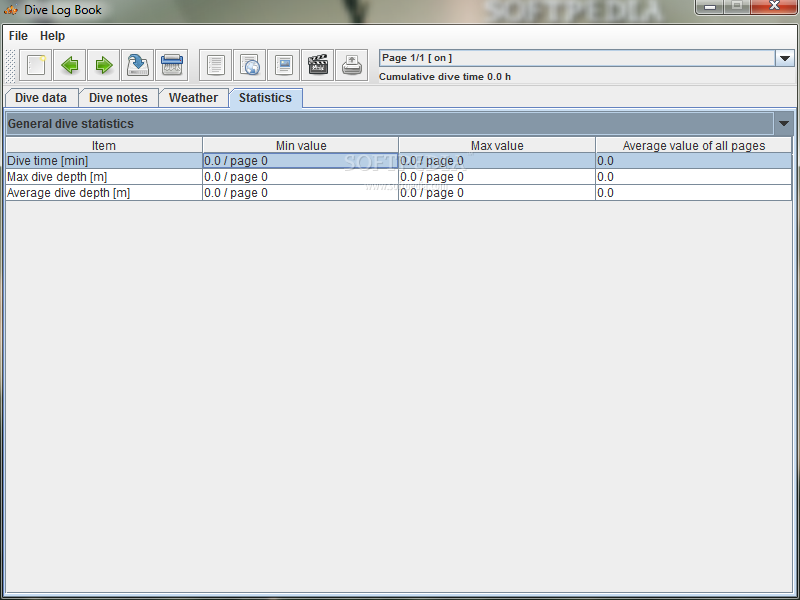Click Min value cell of Dive time row
This screenshot has width=800, height=600.
[x=301, y=161]
